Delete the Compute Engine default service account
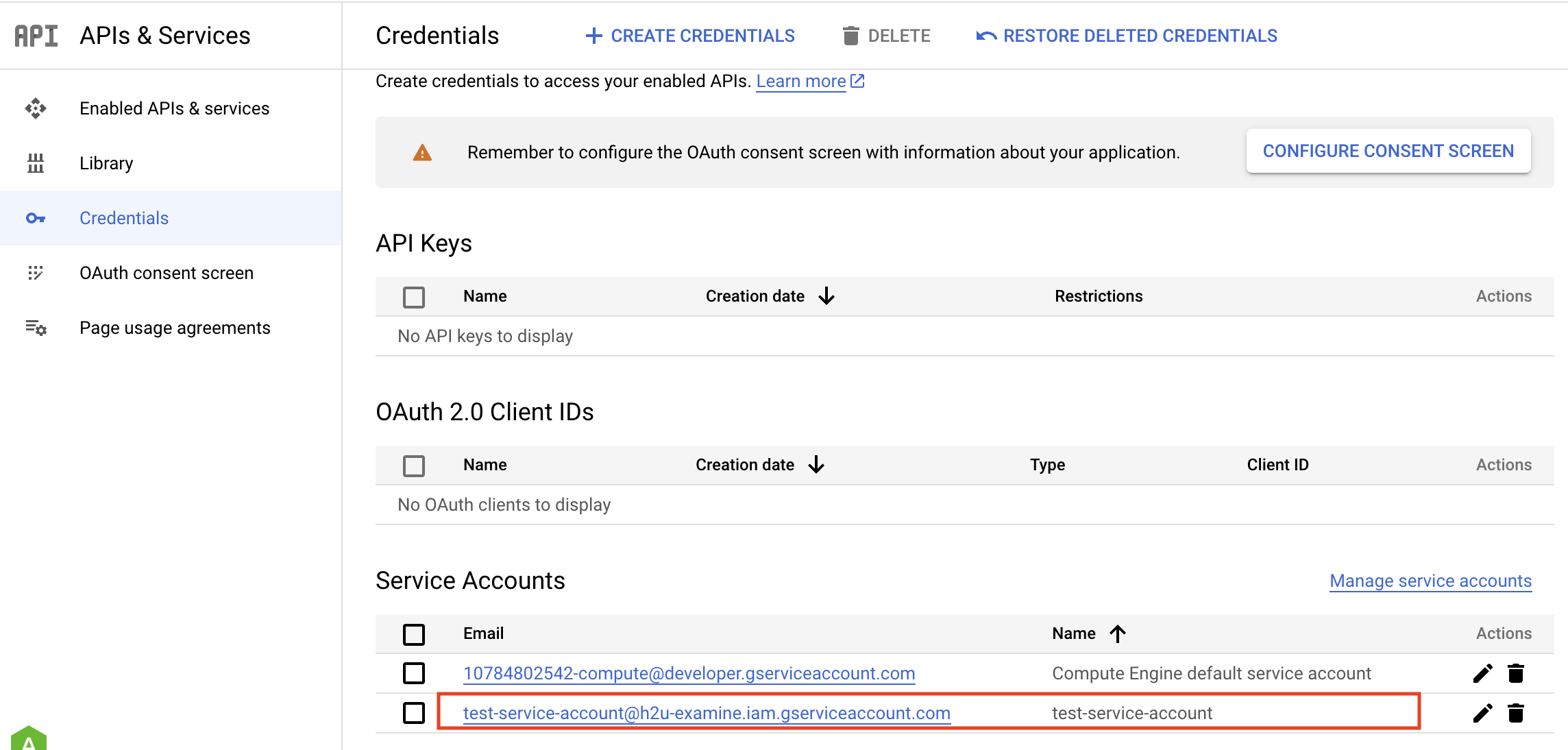This screenshot has width=1568, height=750. 1516,673
